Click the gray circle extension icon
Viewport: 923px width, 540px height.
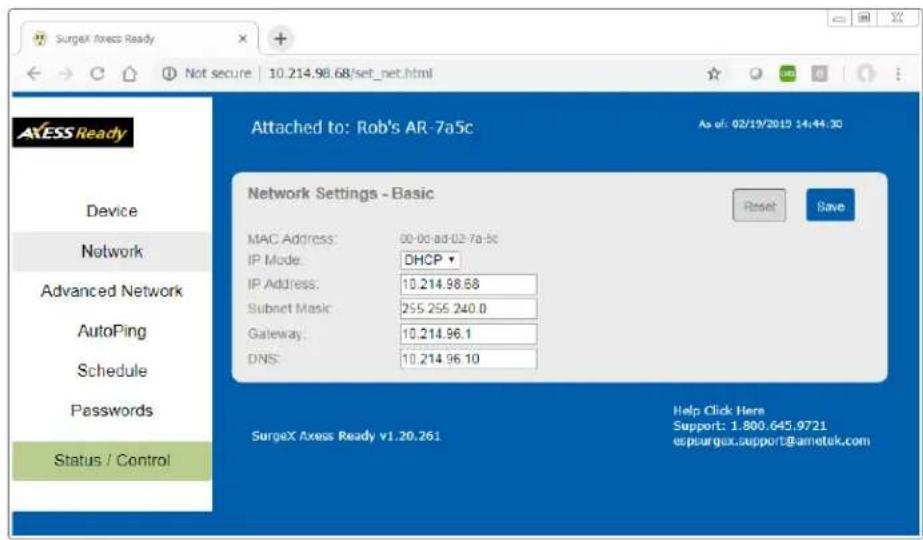tap(755, 74)
